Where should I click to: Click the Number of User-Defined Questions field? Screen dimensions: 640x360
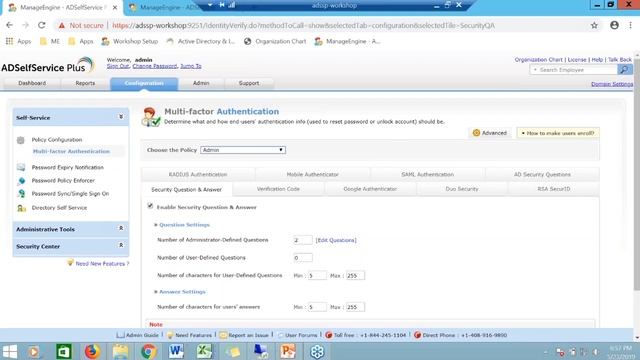(303, 258)
